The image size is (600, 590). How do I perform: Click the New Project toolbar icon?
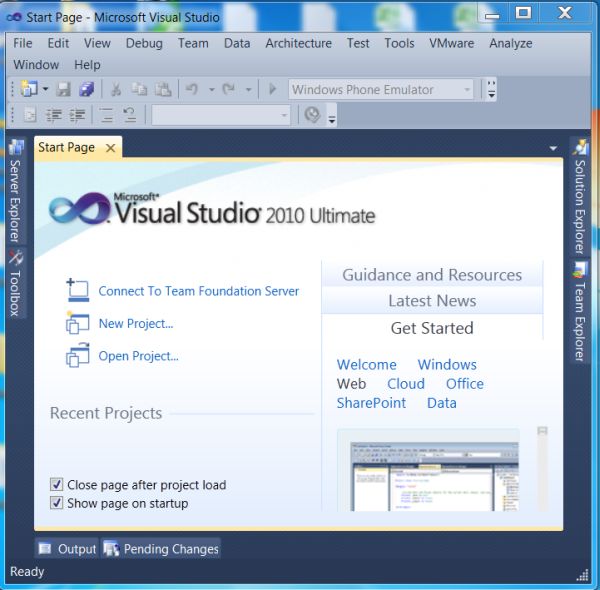pos(29,89)
